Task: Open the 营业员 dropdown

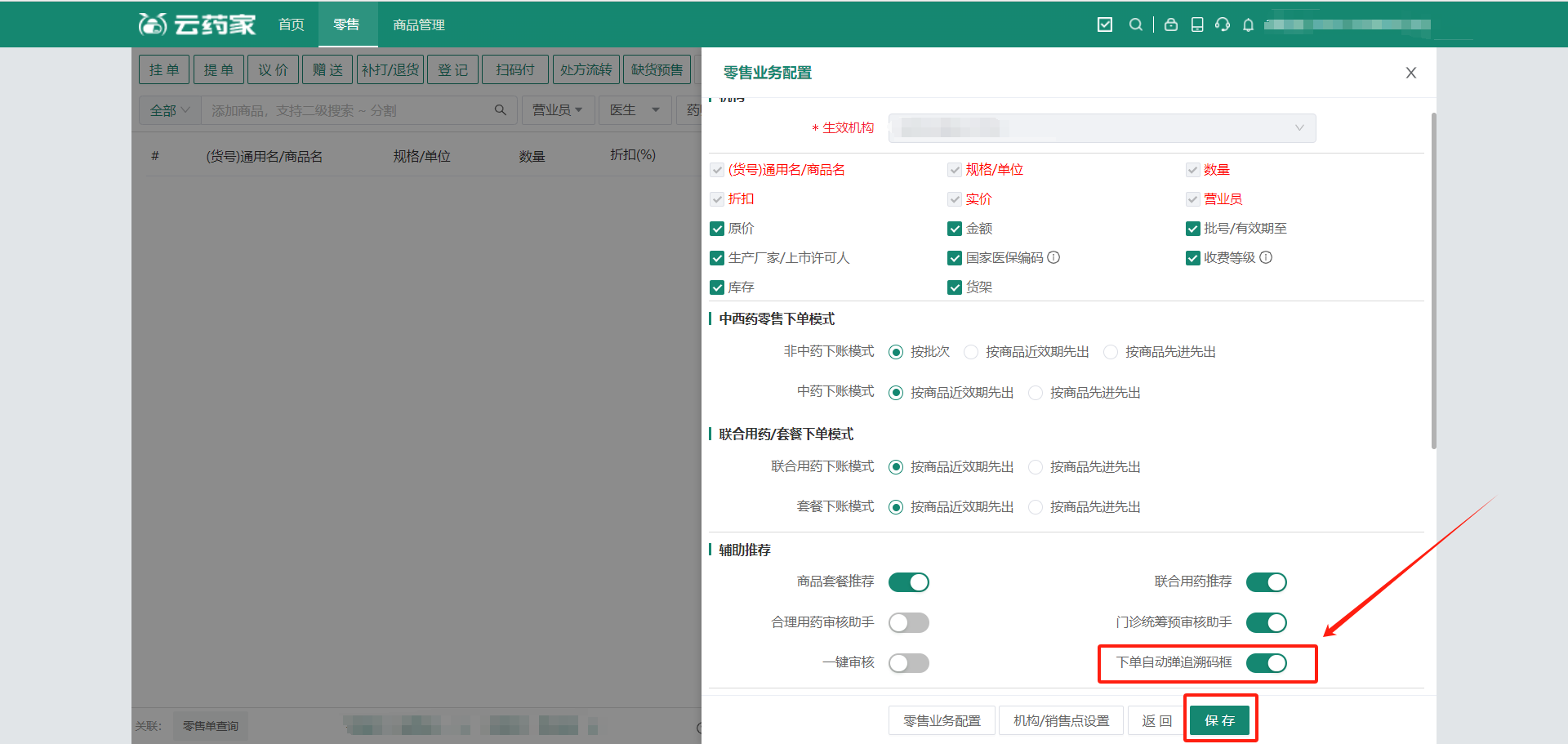Action: pyautogui.click(x=558, y=110)
